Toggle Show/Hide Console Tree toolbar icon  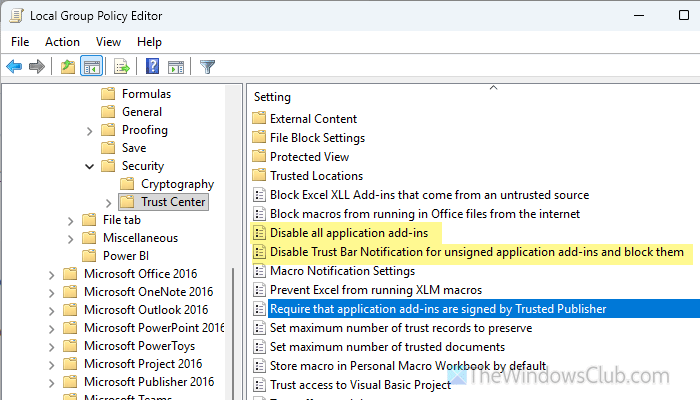[x=92, y=67]
